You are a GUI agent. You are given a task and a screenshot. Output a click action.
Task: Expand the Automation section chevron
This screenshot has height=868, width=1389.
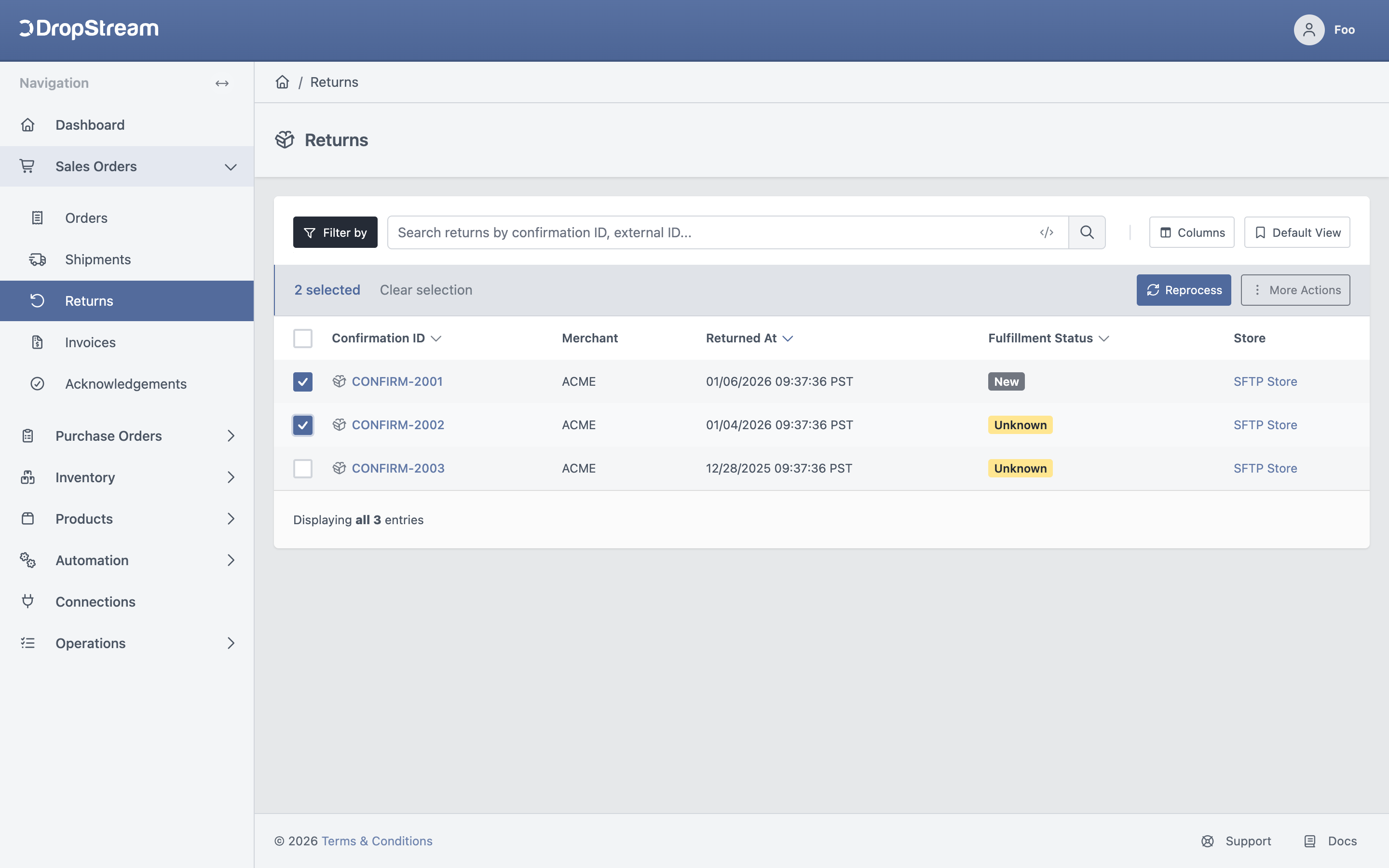[231, 560]
